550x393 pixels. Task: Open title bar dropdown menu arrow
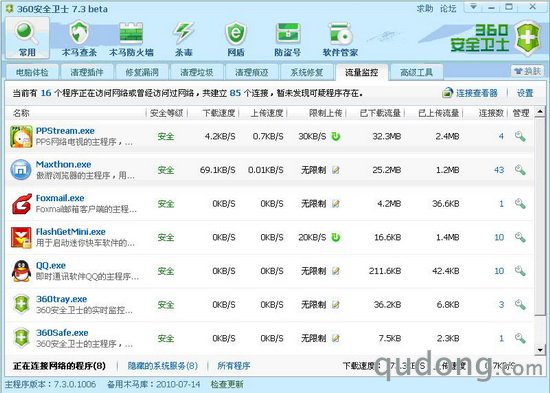tap(474, 7)
